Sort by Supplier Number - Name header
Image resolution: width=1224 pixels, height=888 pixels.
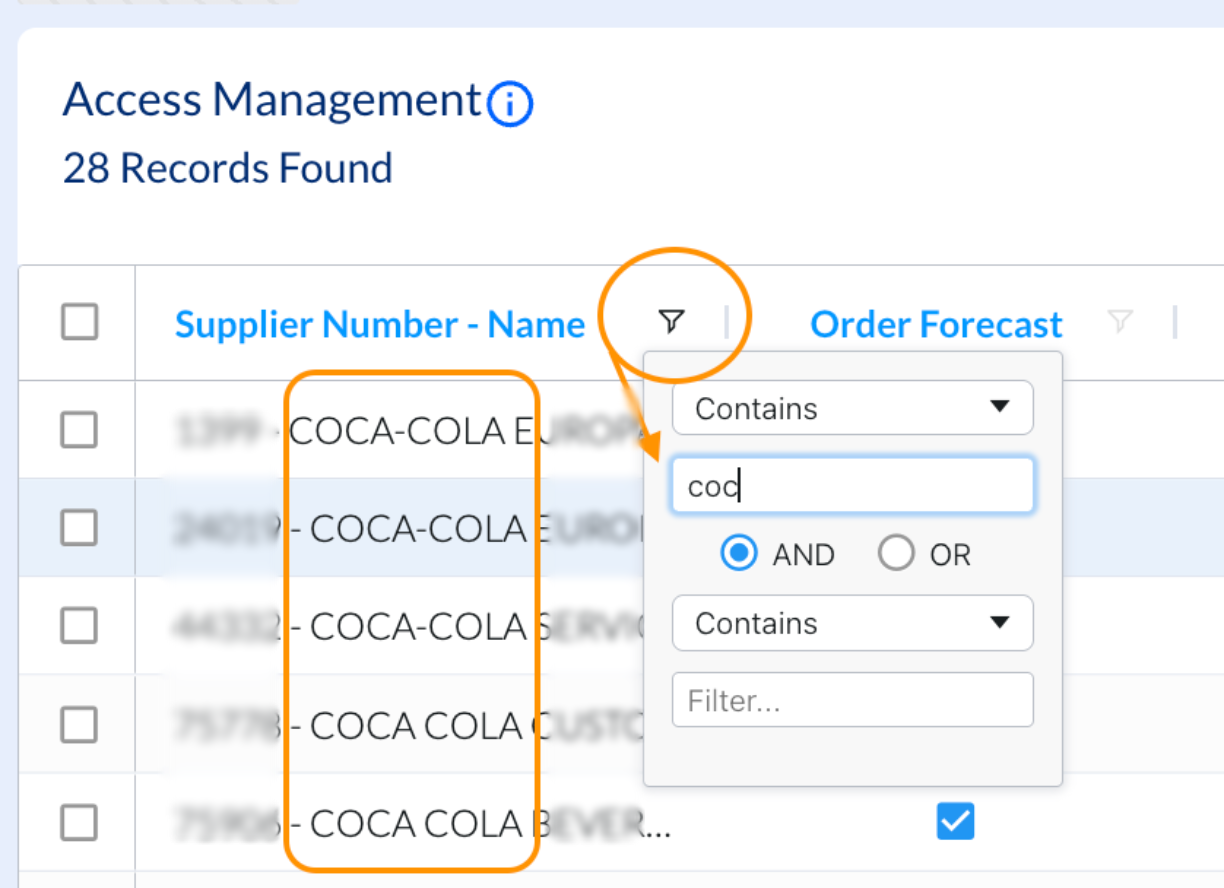pyautogui.click(x=379, y=324)
